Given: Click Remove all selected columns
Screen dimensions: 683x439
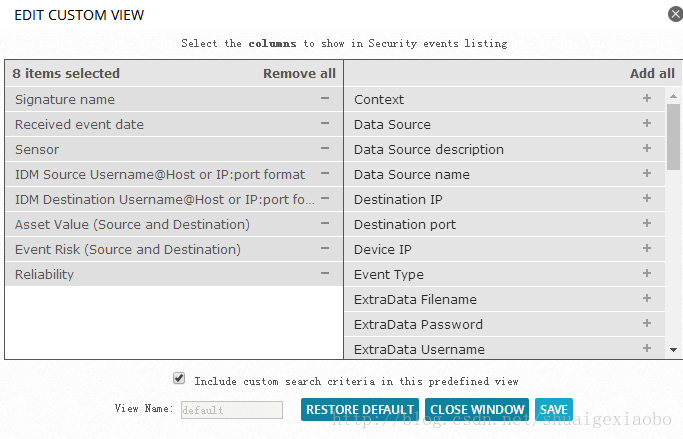Looking at the screenshot, I should (x=299, y=74).
